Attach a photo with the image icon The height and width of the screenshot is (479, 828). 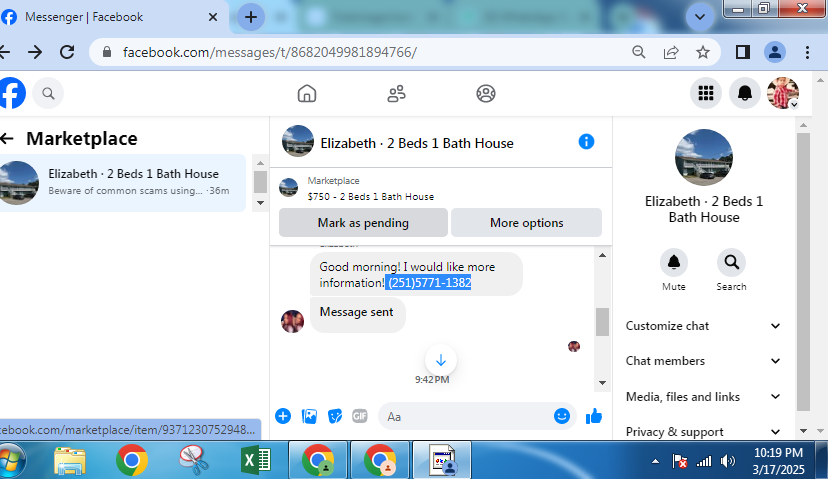(x=309, y=416)
